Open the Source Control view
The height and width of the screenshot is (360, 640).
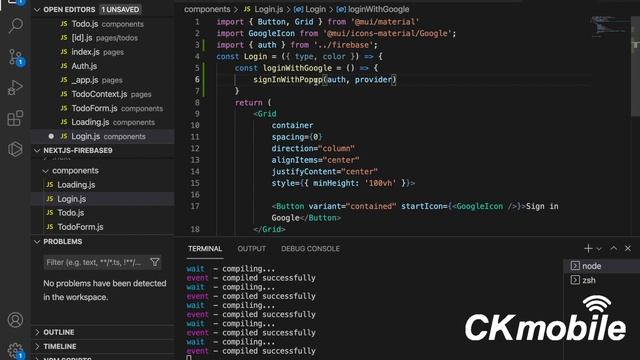[x=16, y=57]
